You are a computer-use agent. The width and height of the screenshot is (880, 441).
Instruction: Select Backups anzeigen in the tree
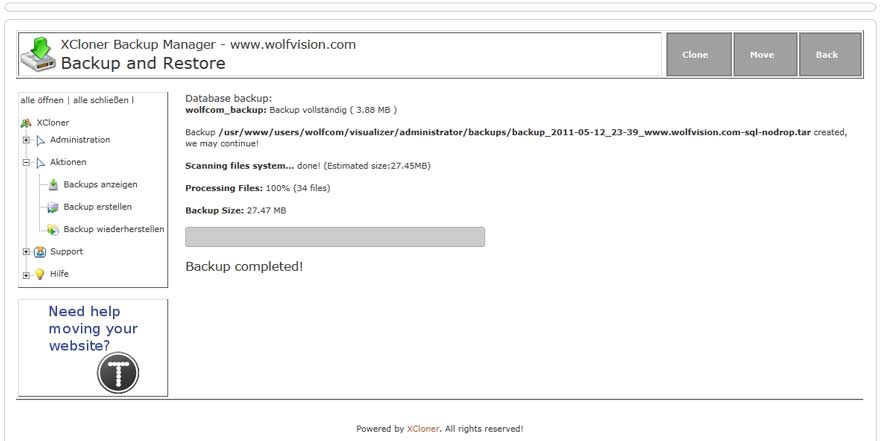[100, 185]
